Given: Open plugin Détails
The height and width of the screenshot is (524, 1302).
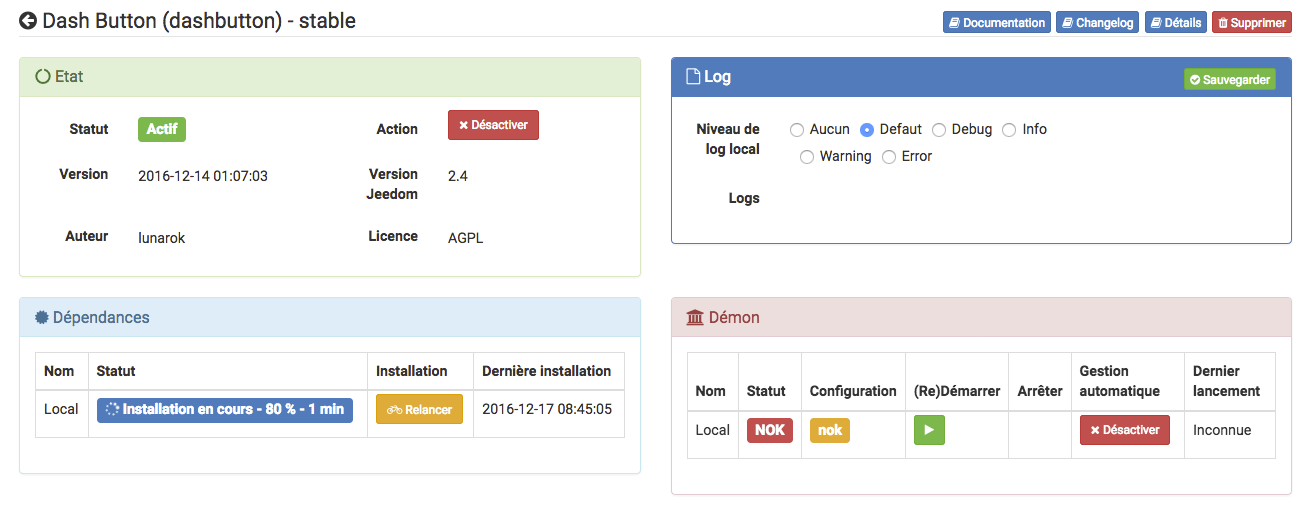Looking at the screenshot, I should (x=1175, y=22).
